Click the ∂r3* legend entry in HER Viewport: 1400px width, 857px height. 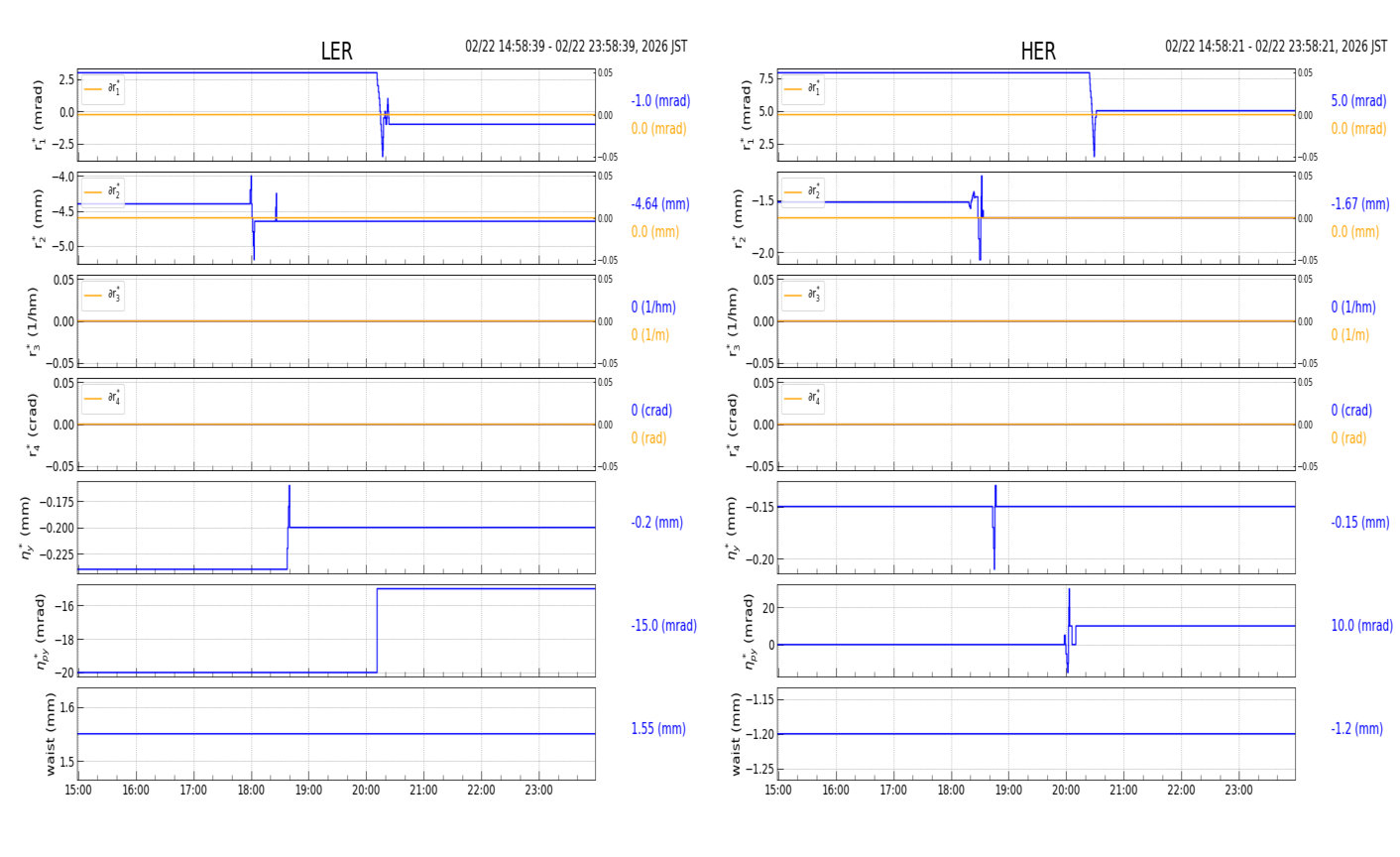coord(803,296)
